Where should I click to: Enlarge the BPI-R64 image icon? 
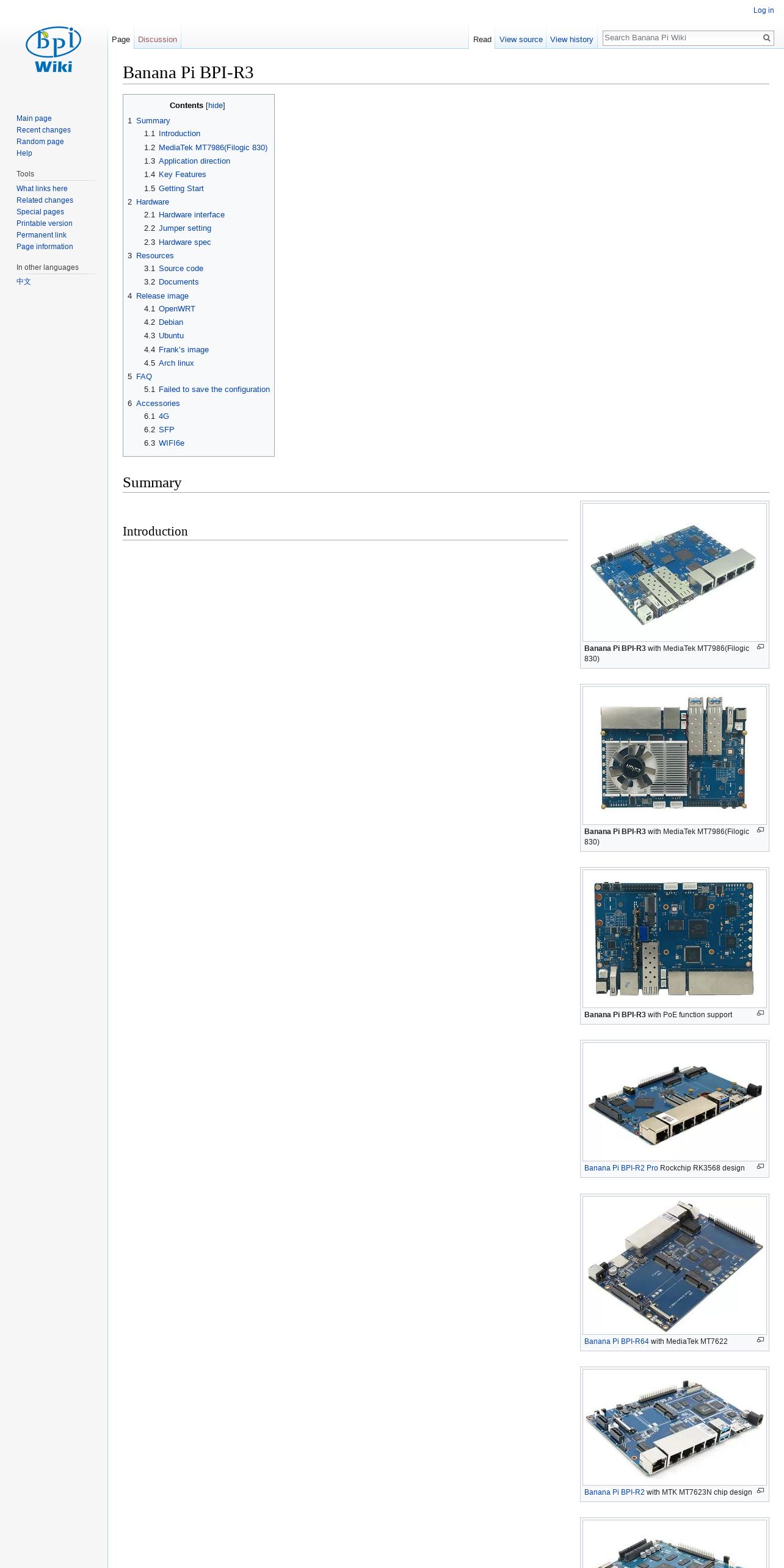point(760,1340)
